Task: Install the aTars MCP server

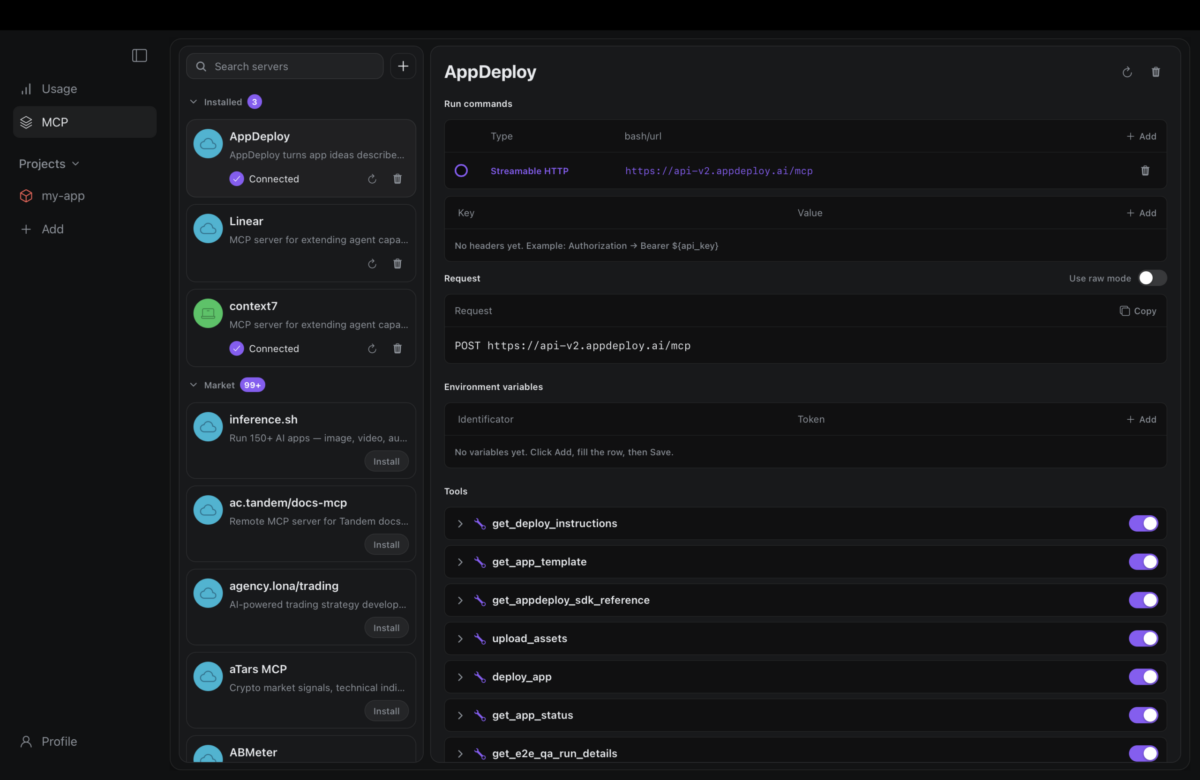Action: pyautogui.click(x=386, y=711)
